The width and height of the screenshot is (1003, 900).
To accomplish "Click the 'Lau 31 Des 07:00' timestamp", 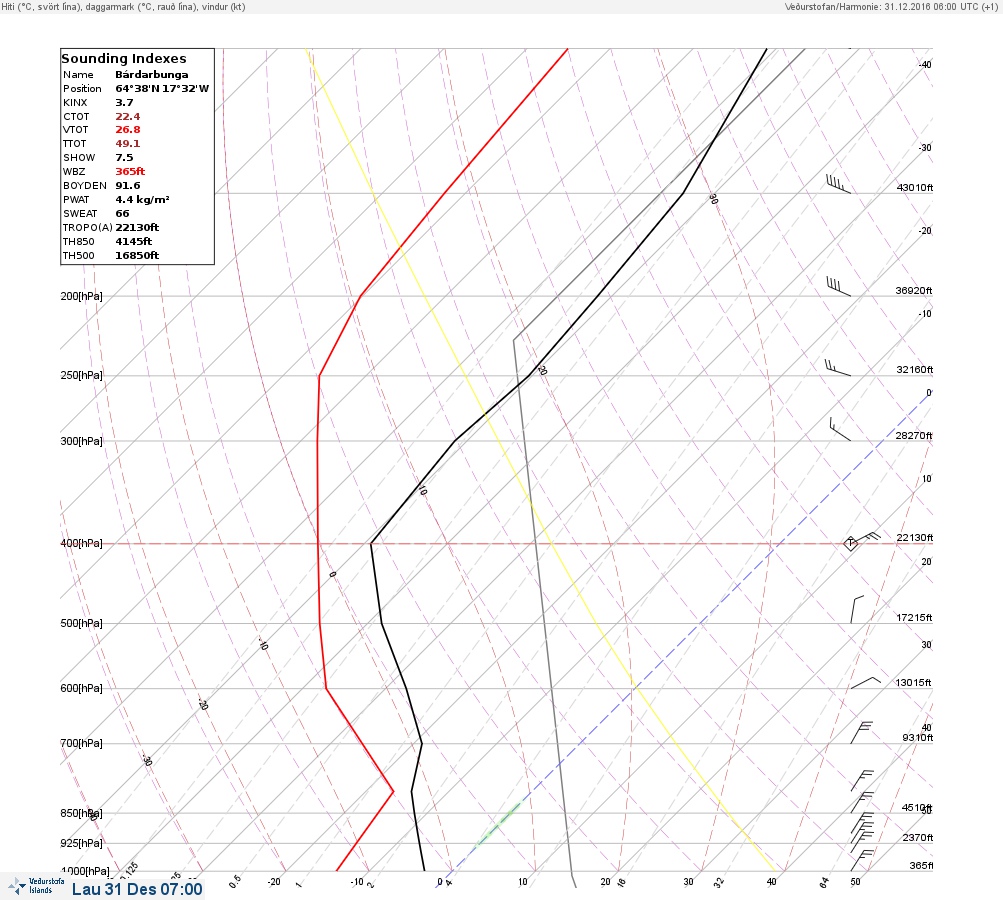I will point(137,889).
